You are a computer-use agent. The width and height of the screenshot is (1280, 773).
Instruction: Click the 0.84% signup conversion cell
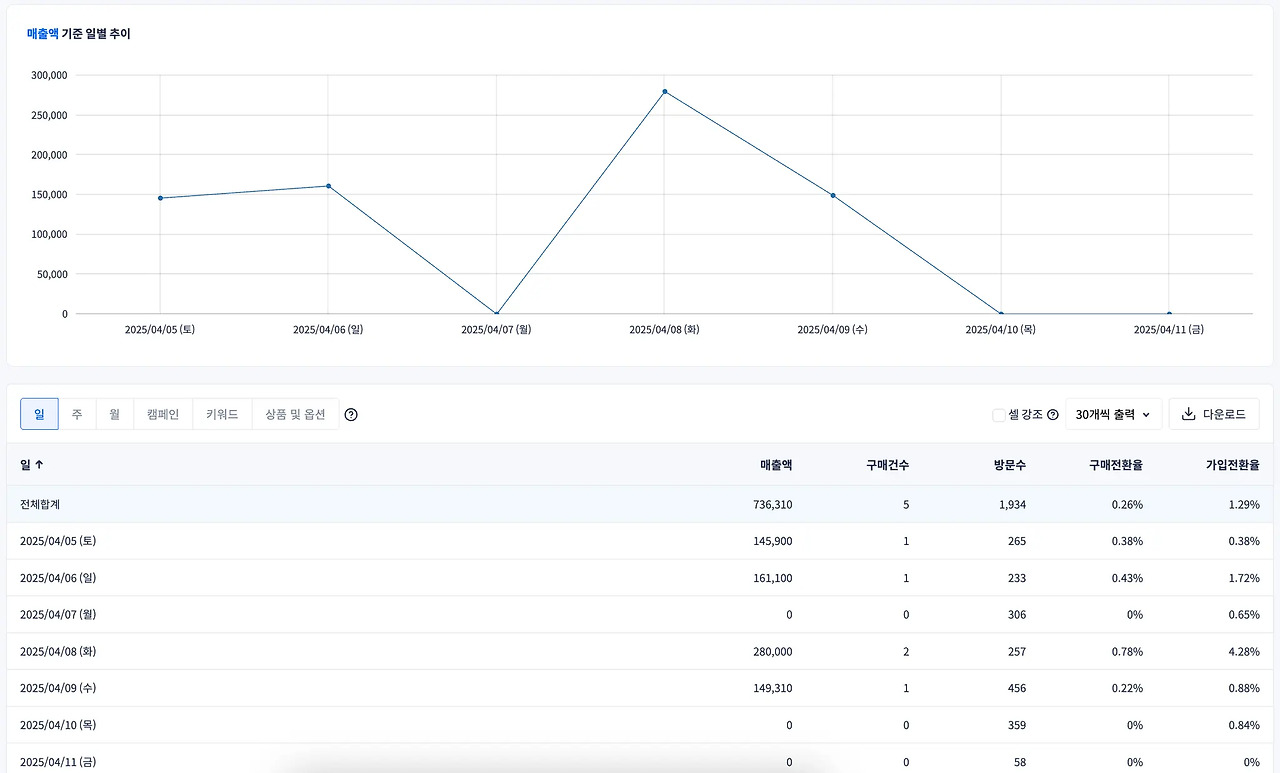1244,725
